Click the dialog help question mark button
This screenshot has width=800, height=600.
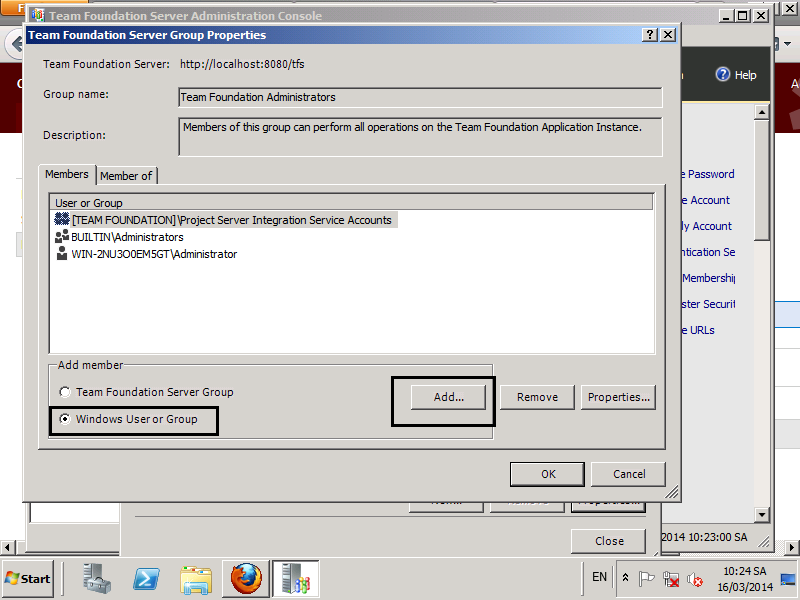[x=649, y=35]
